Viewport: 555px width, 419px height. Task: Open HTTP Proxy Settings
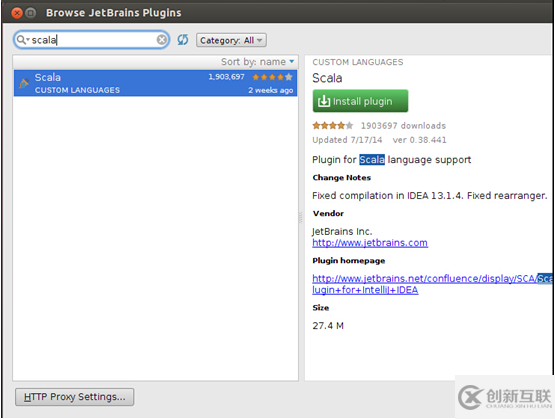point(74,397)
